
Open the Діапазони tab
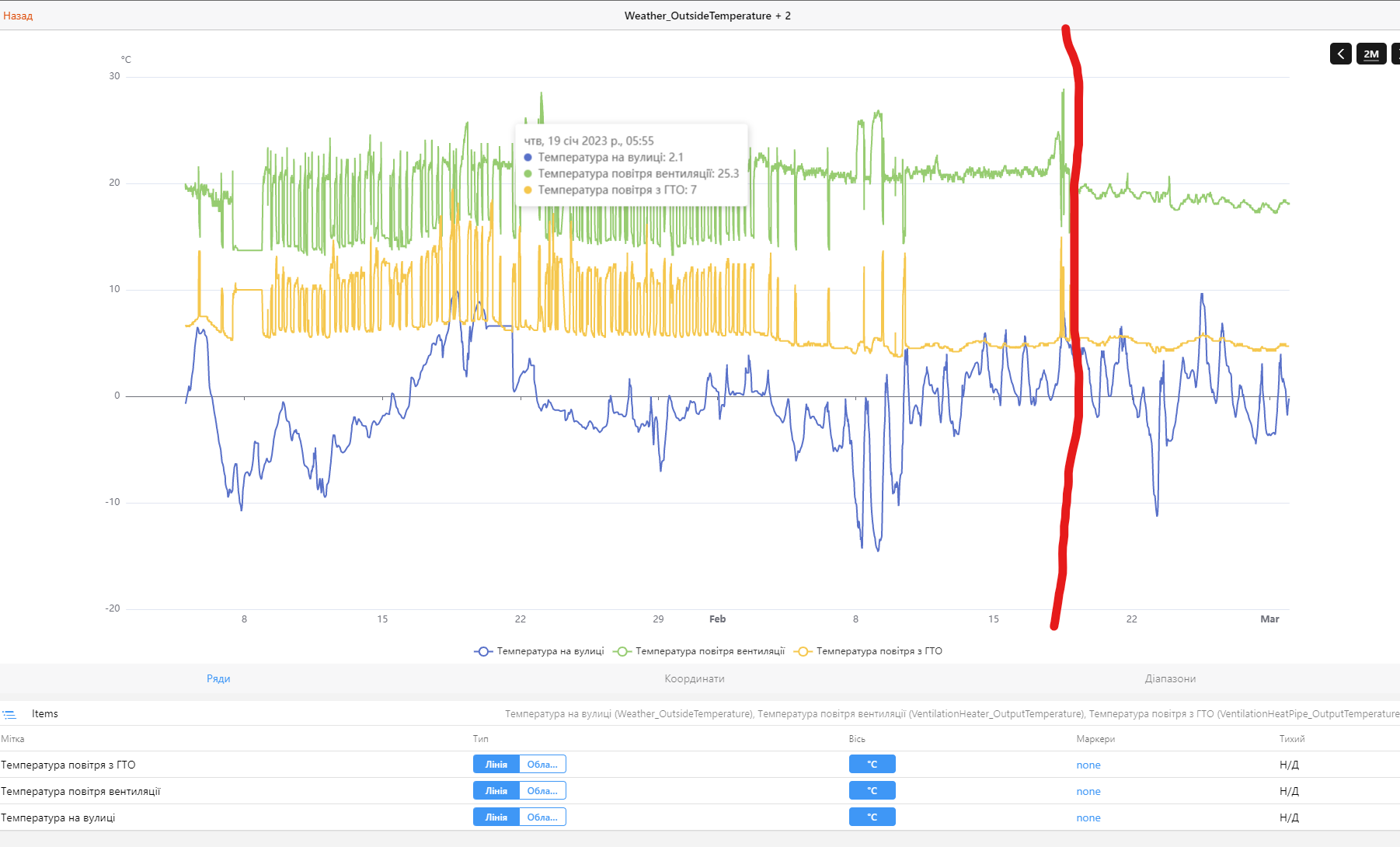point(1170,678)
